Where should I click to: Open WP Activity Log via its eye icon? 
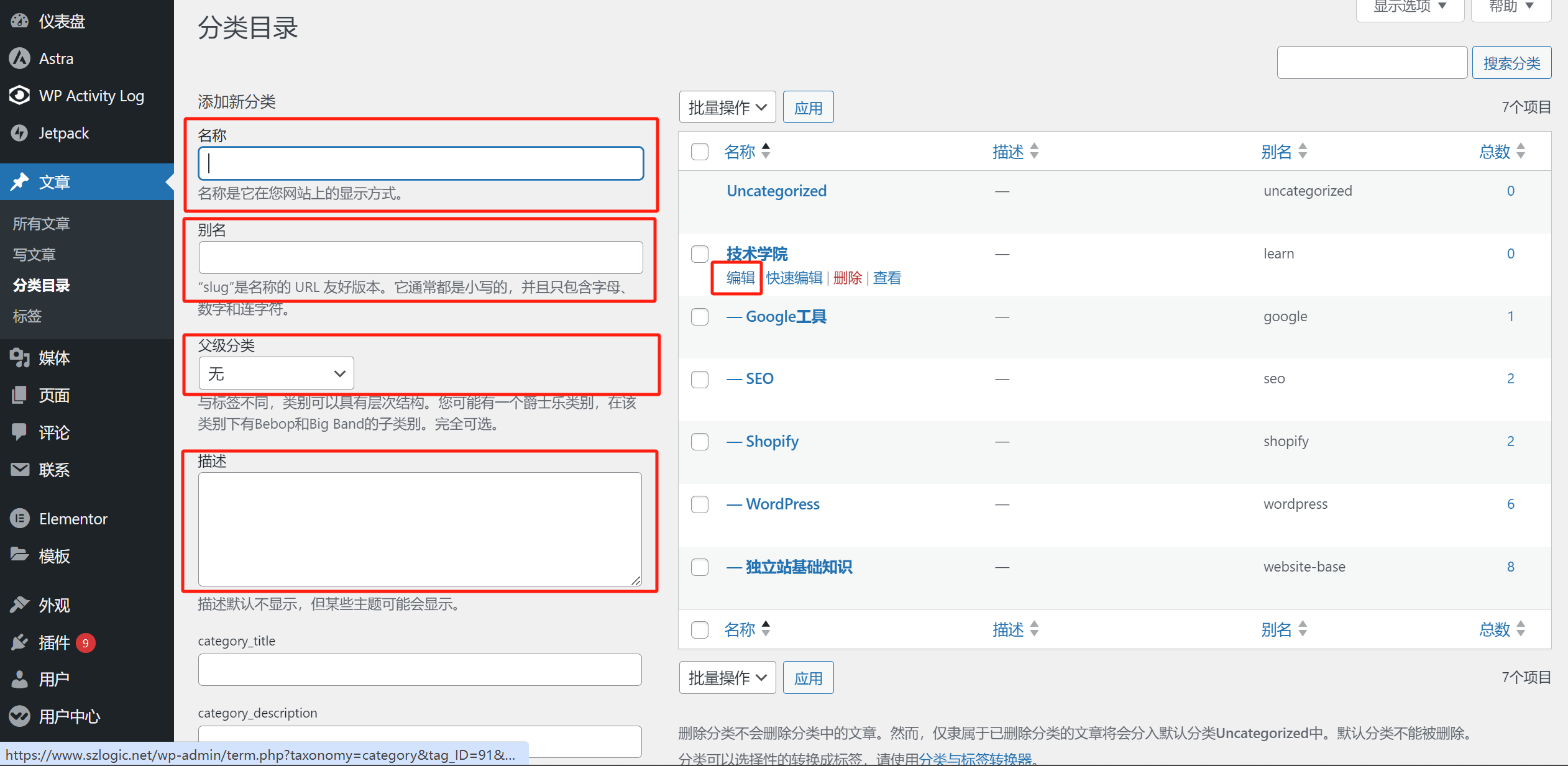pyautogui.click(x=19, y=96)
